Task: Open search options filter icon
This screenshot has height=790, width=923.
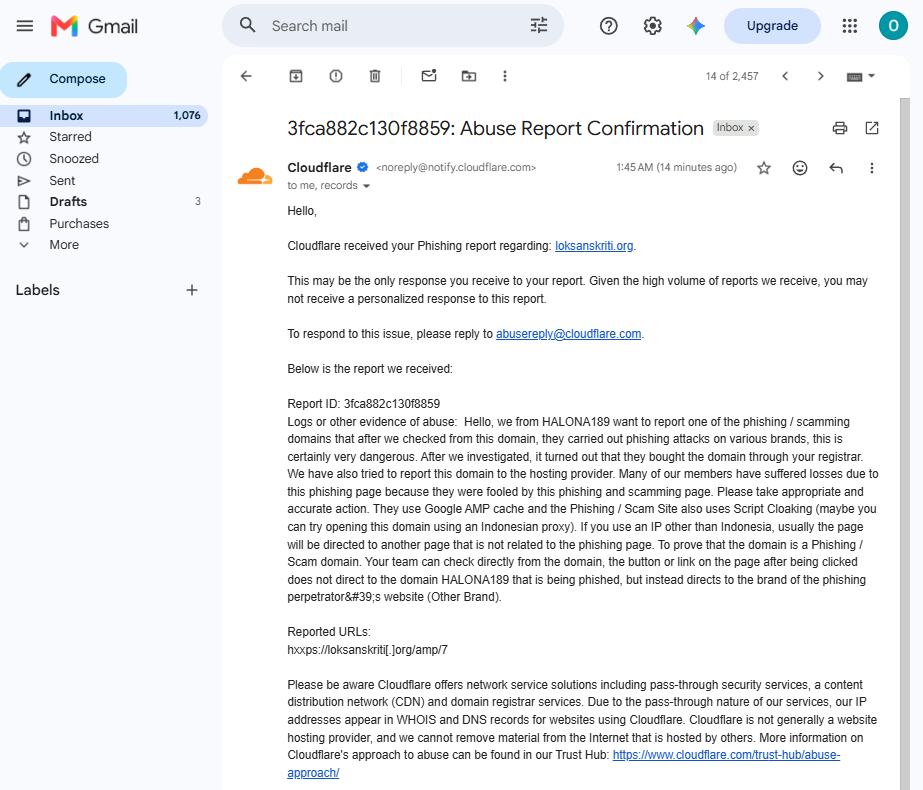Action: click(539, 25)
